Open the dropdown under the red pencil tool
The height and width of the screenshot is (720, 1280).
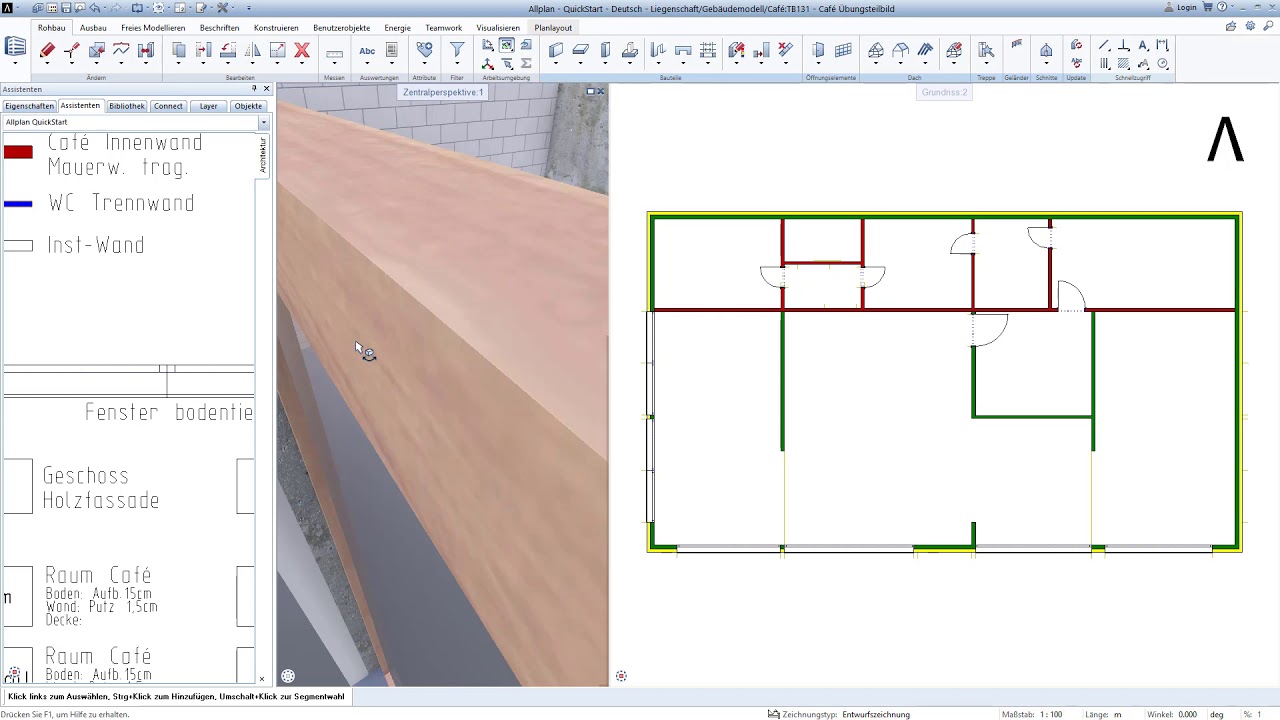click(x=47, y=65)
